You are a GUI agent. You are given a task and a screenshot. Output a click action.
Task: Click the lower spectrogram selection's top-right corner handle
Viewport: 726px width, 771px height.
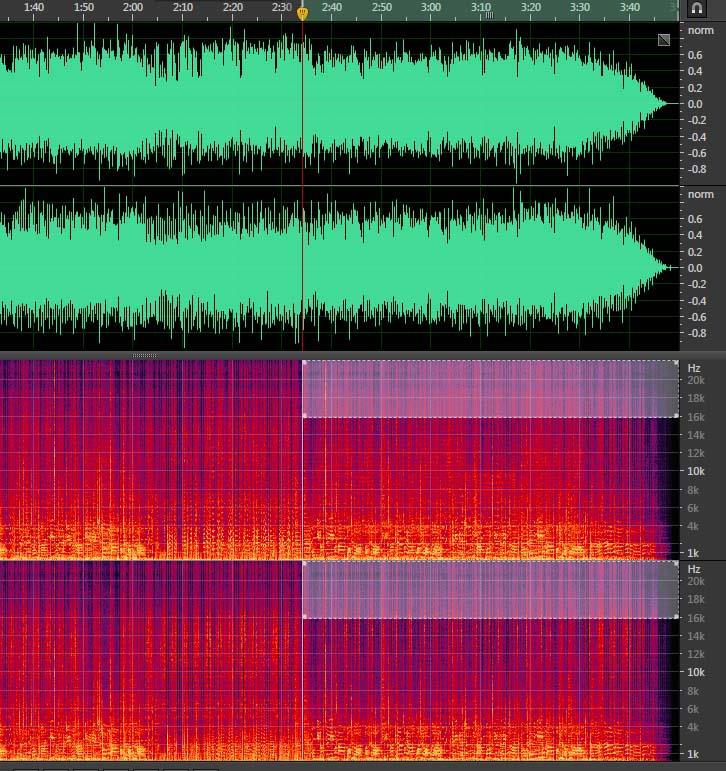[x=676, y=563]
